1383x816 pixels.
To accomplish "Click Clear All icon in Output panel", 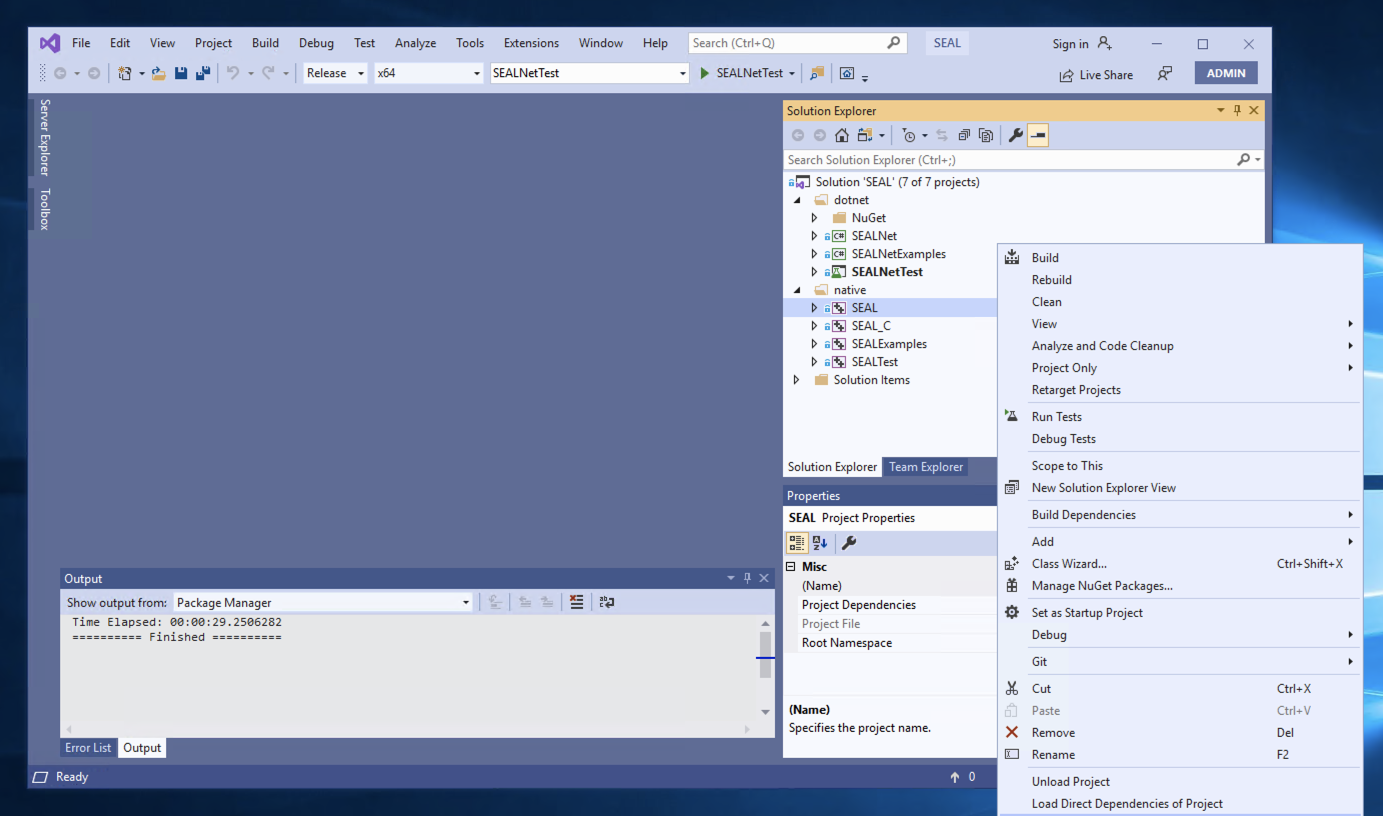I will pos(576,602).
